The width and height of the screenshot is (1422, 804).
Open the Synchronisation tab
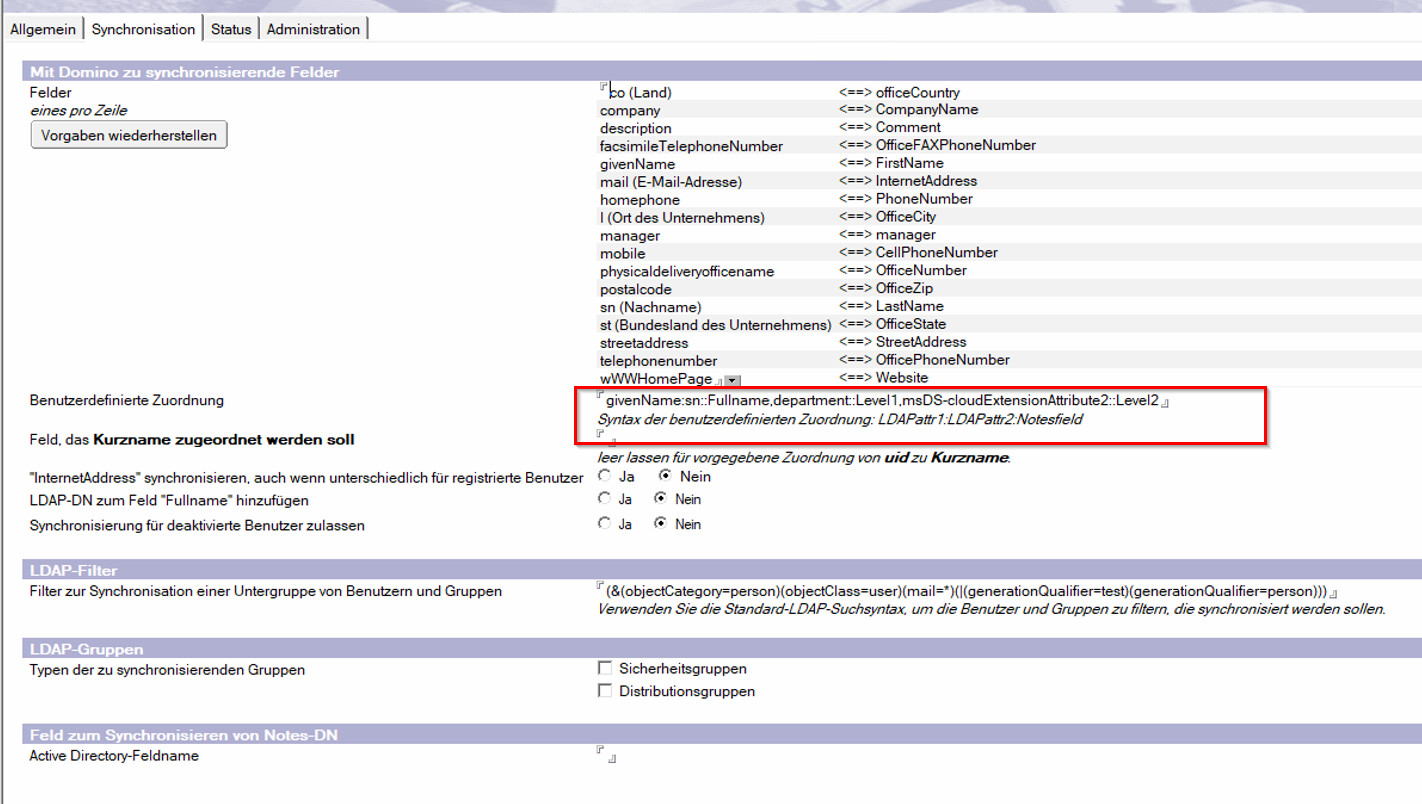(143, 29)
